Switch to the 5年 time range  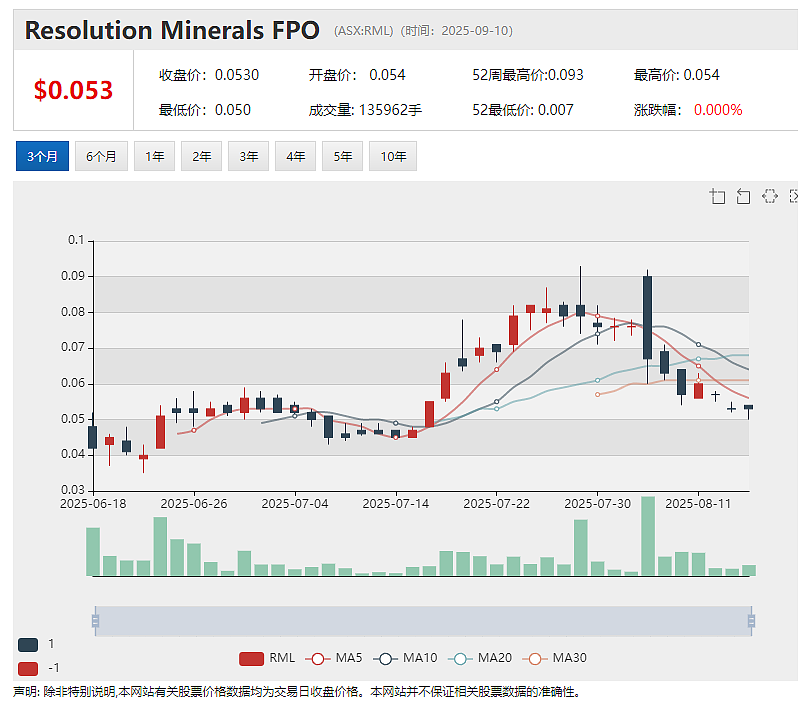coord(342,156)
